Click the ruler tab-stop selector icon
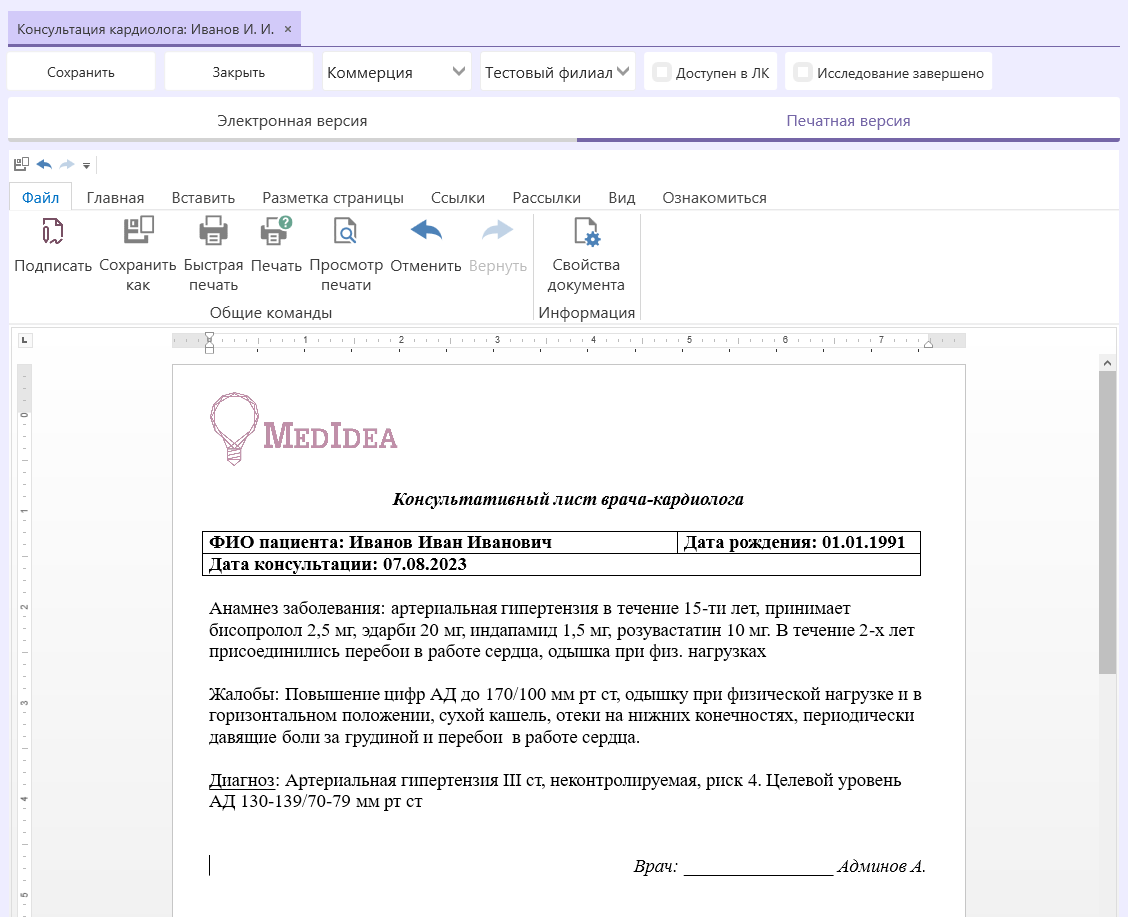The image size is (1128, 917). pyautogui.click(x=24, y=340)
